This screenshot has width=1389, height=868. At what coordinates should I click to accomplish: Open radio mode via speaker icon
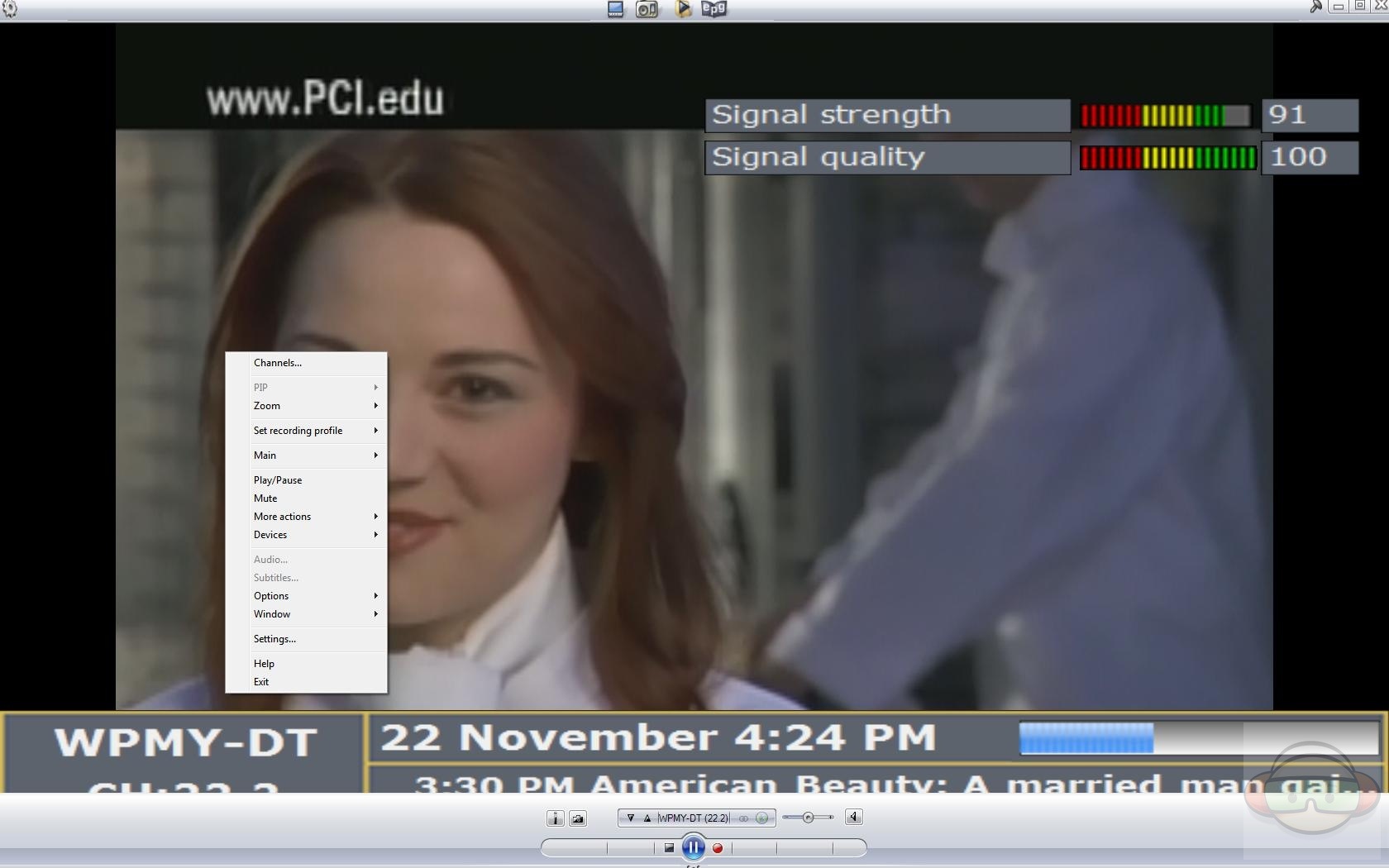click(x=647, y=9)
